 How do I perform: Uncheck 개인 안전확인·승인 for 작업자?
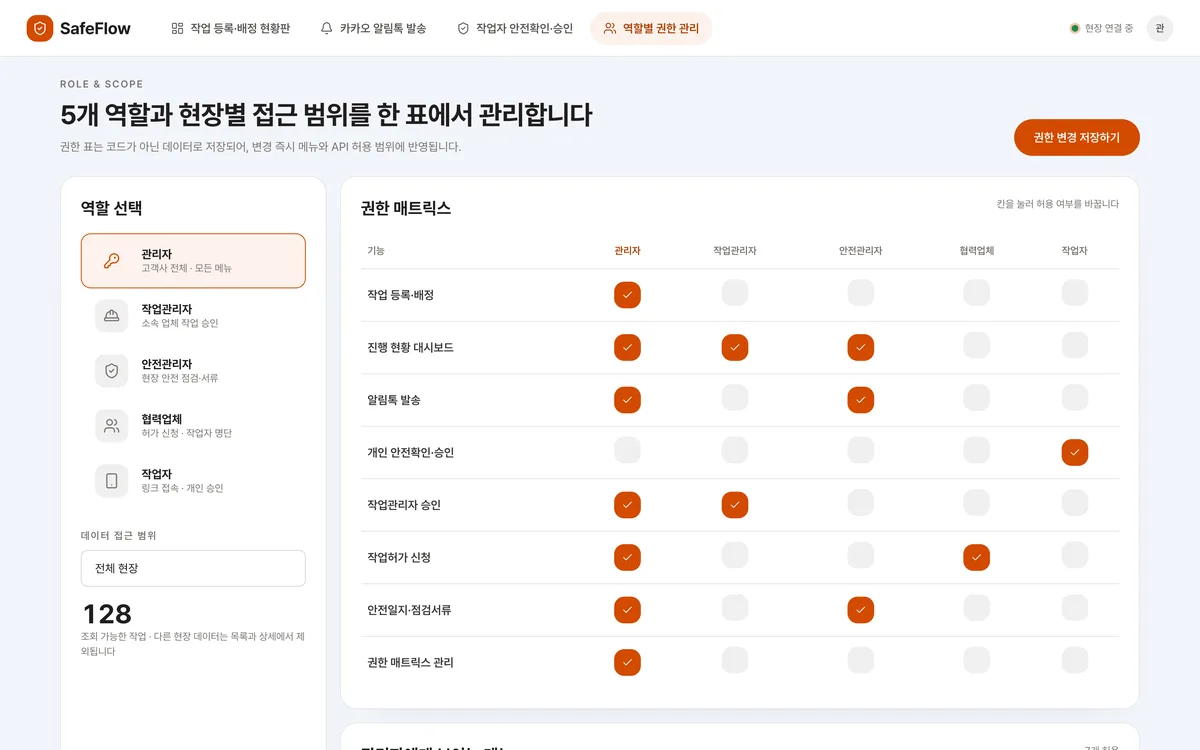pos(1075,452)
